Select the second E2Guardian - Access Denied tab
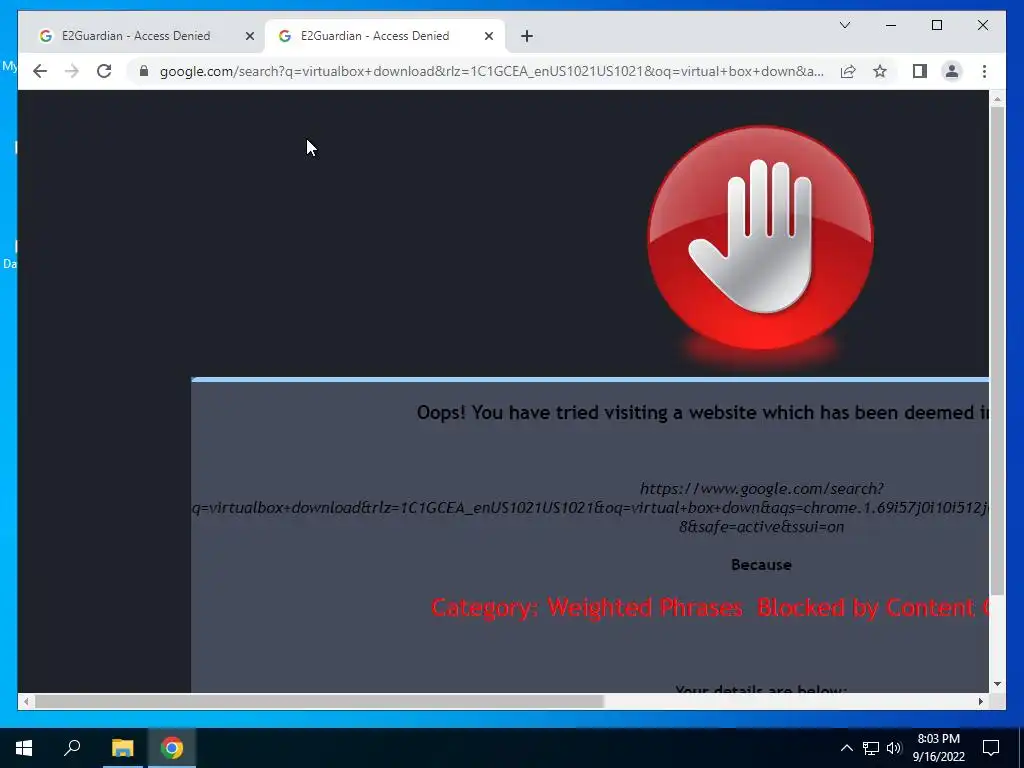This screenshot has height=768, width=1024. 385,37
